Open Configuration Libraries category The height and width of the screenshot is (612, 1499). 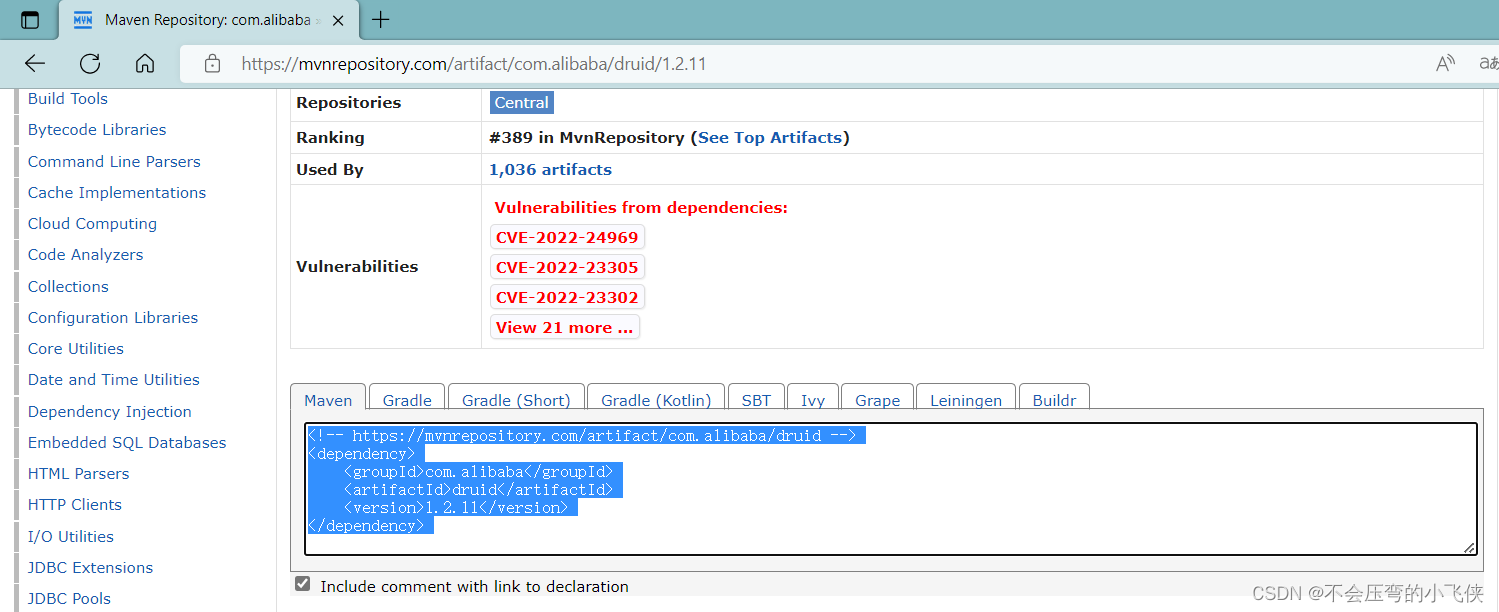(x=113, y=317)
